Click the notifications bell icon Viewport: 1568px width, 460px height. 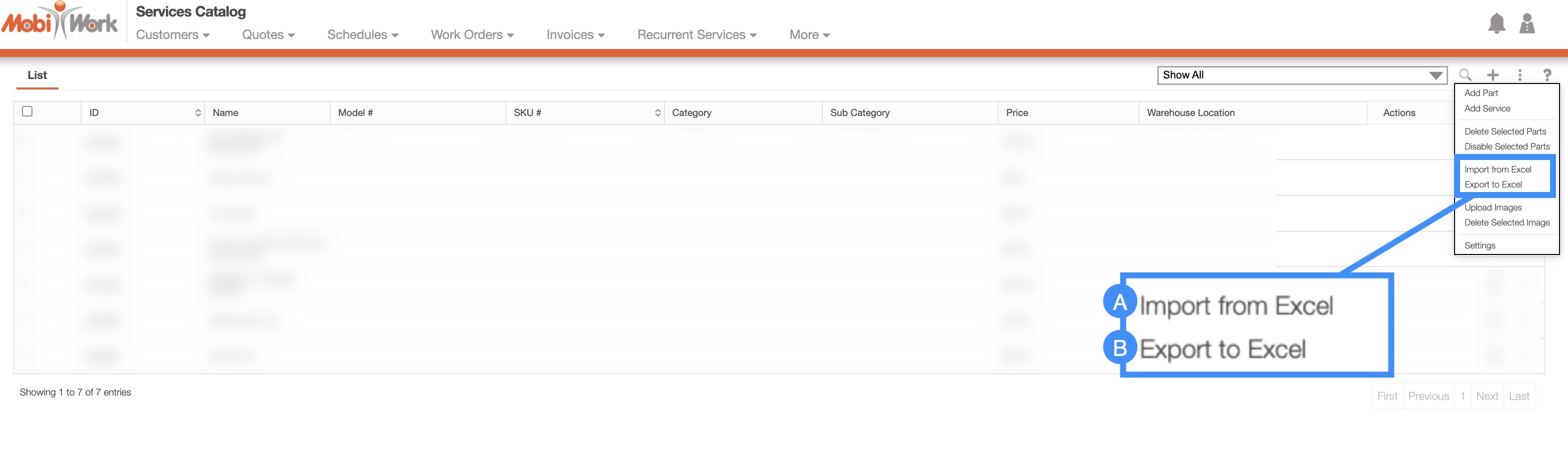coord(1496,24)
